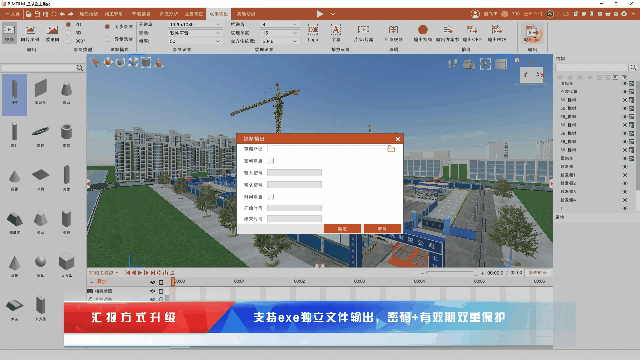Enable the password protection checkbox in dialog
The image size is (640, 360).
pos(271,161)
